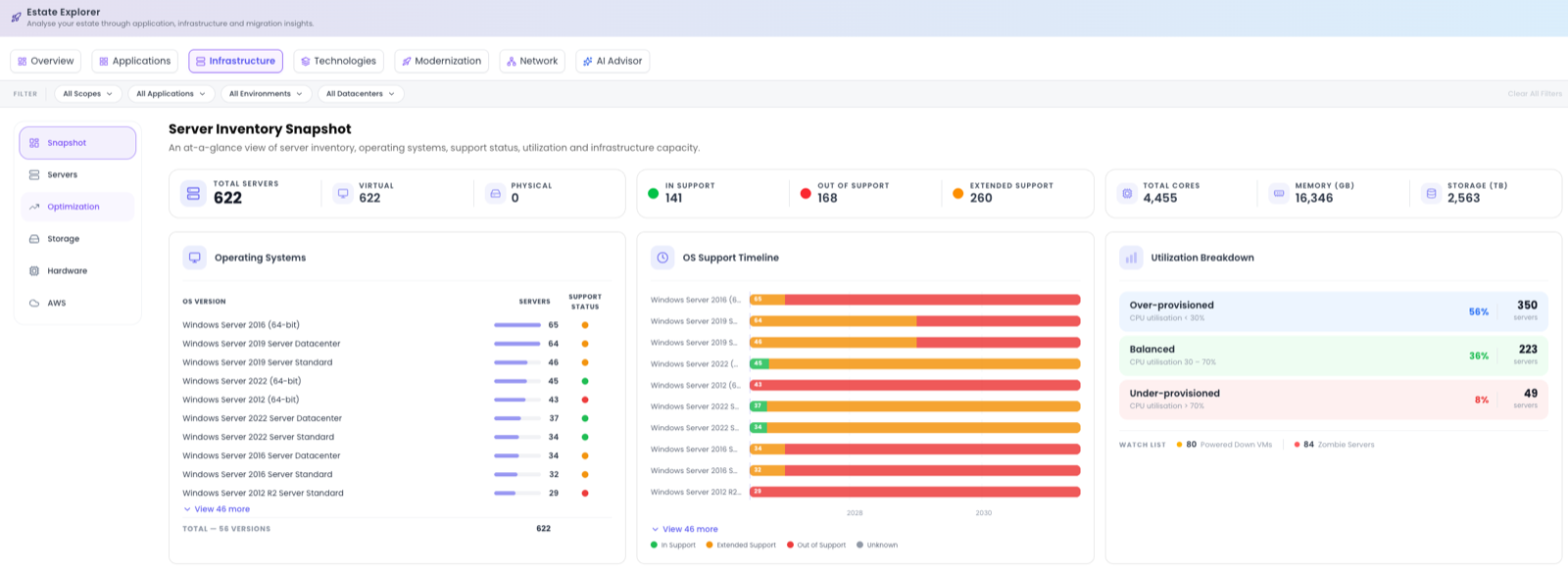The height and width of the screenshot is (570, 1568).
Task: Open Hardware in the sidebar
Action: click(x=77, y=271)
